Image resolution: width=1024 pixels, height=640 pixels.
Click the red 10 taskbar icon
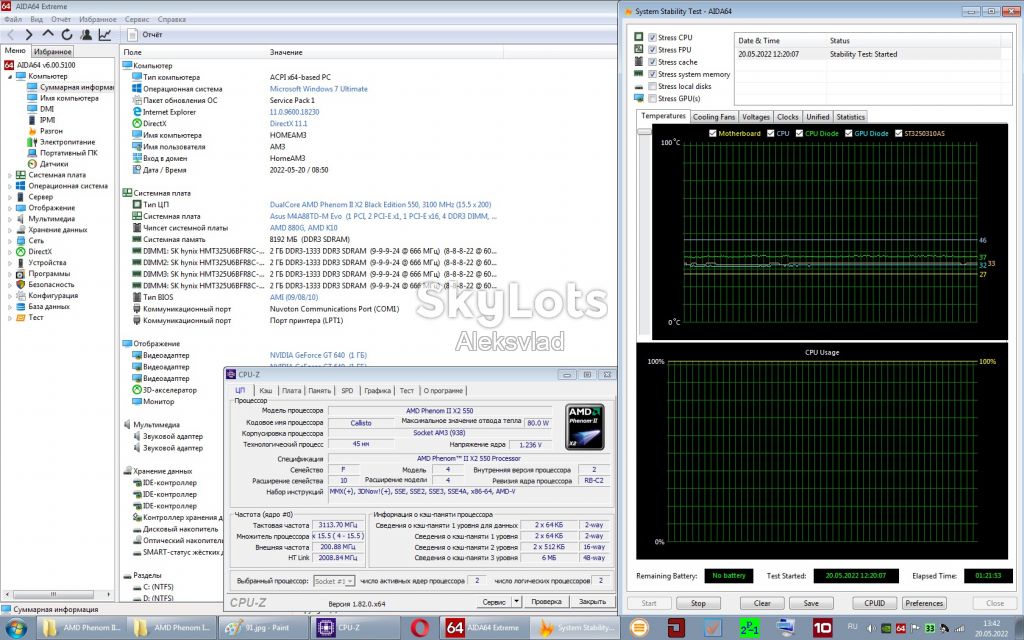pos(822,628)
